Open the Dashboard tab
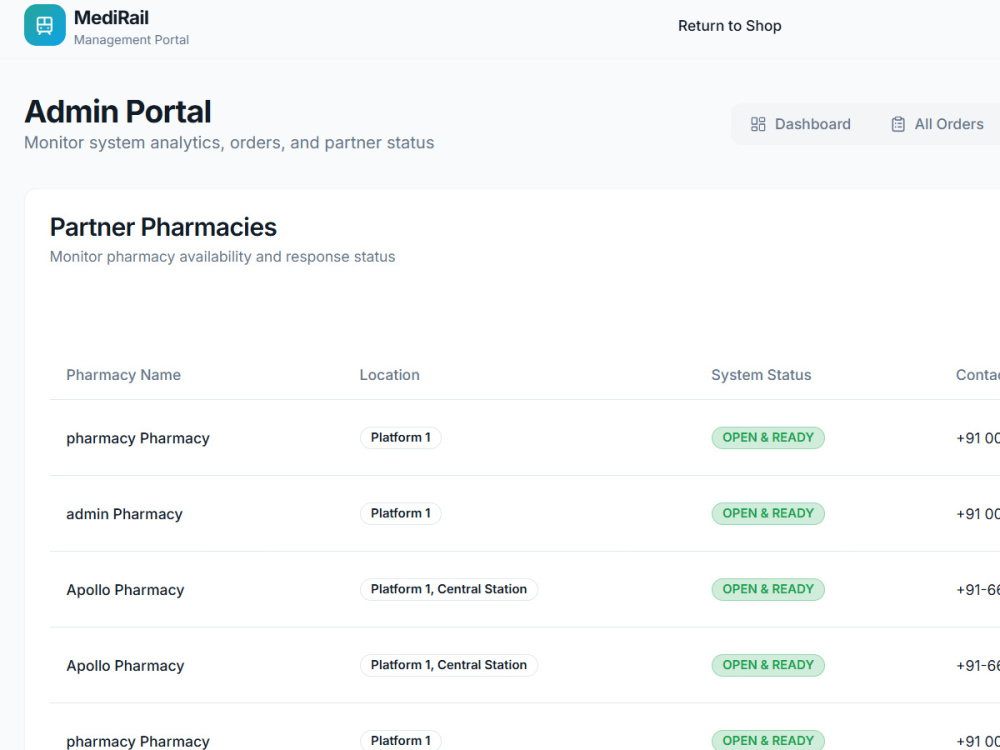1000x750 pixels. (800, 124)
